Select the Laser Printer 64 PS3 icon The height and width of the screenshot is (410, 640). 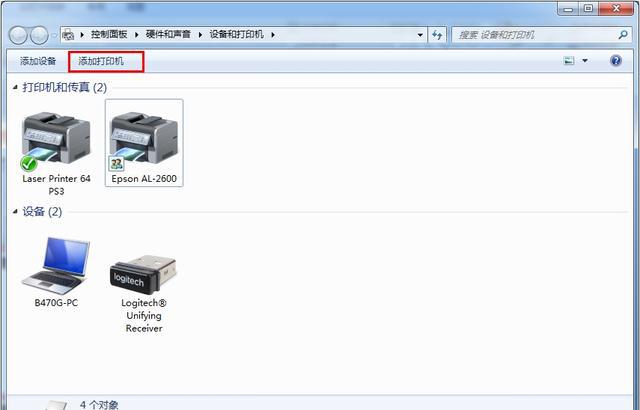coord(56,141)
